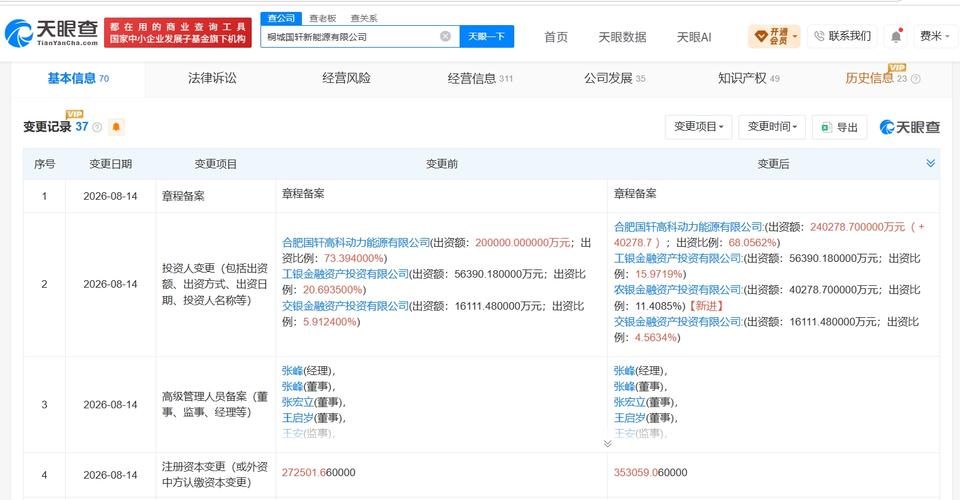The height and width of the screenshot is (500, 960).
Task: Select the 投资人变更 change item cell
Action: pyautogui.click(x=215, y=284)
